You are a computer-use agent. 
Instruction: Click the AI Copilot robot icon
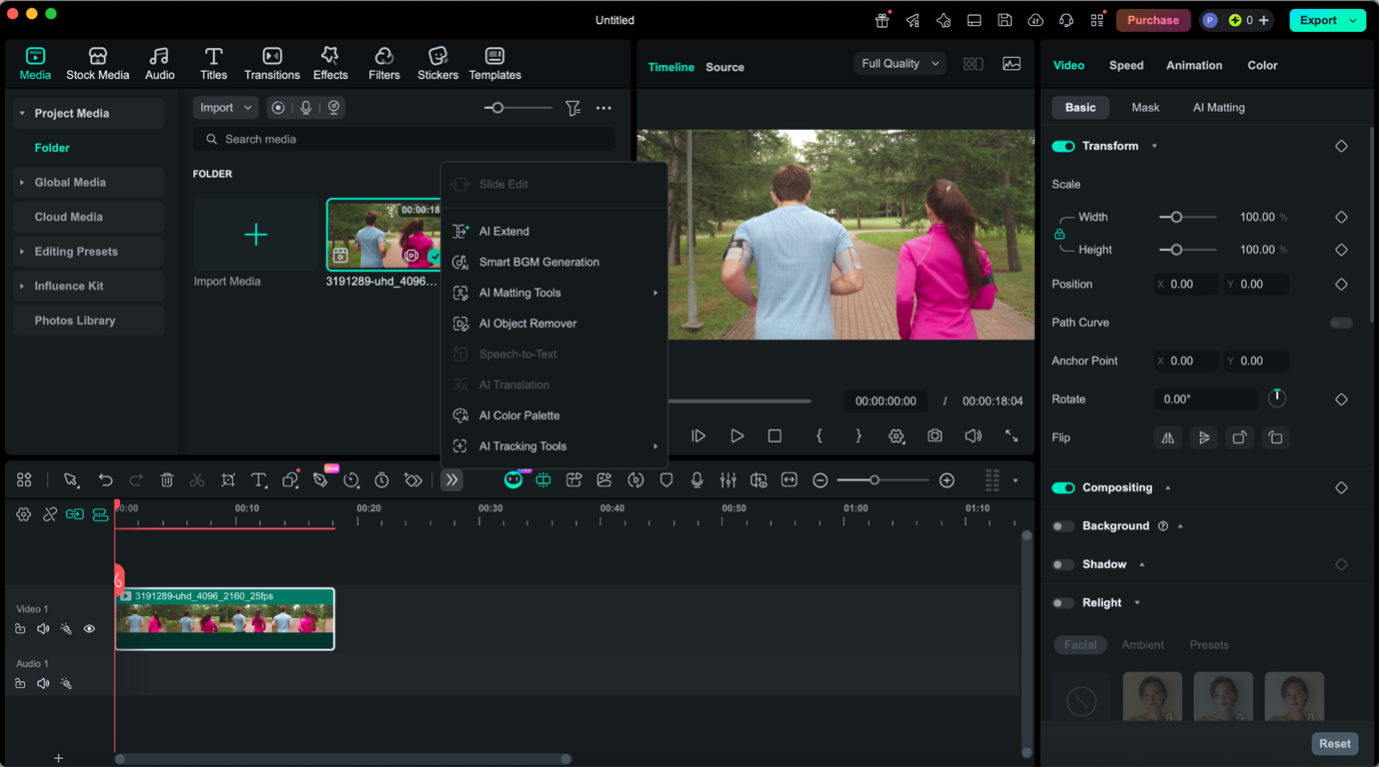513,480
